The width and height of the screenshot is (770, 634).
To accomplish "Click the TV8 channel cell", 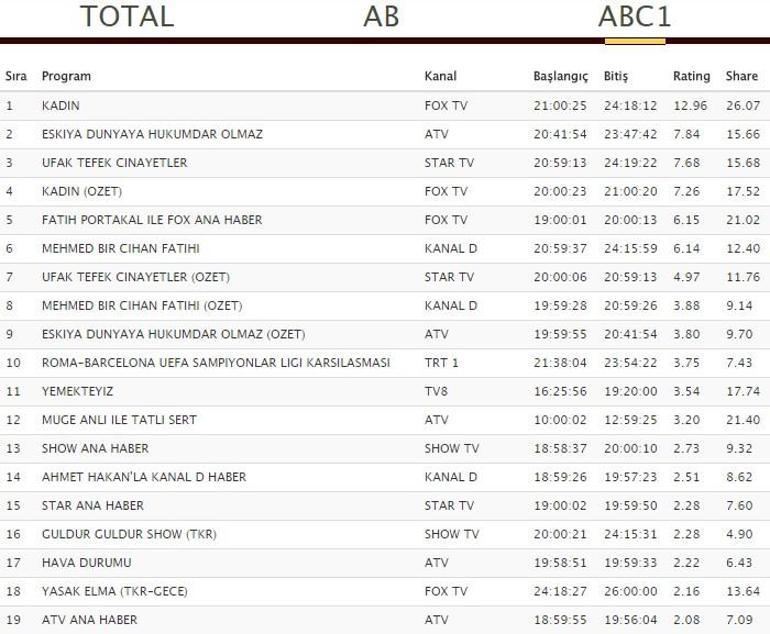I will [436, 391].
